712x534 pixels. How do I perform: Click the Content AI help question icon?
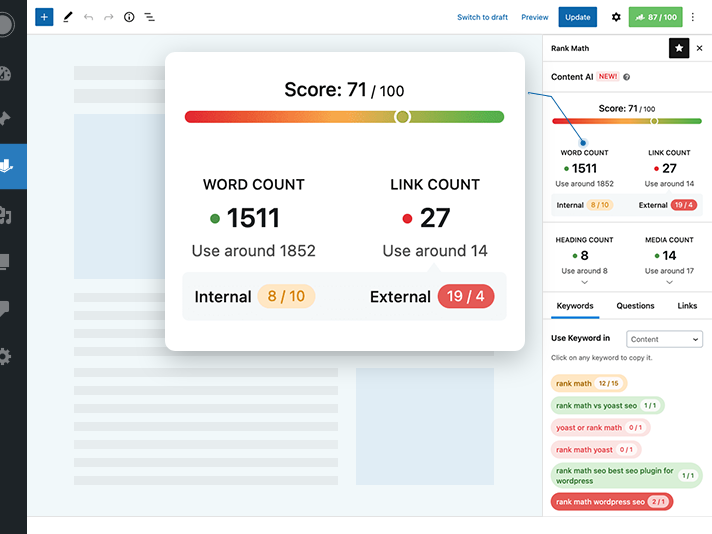point(627,77)
